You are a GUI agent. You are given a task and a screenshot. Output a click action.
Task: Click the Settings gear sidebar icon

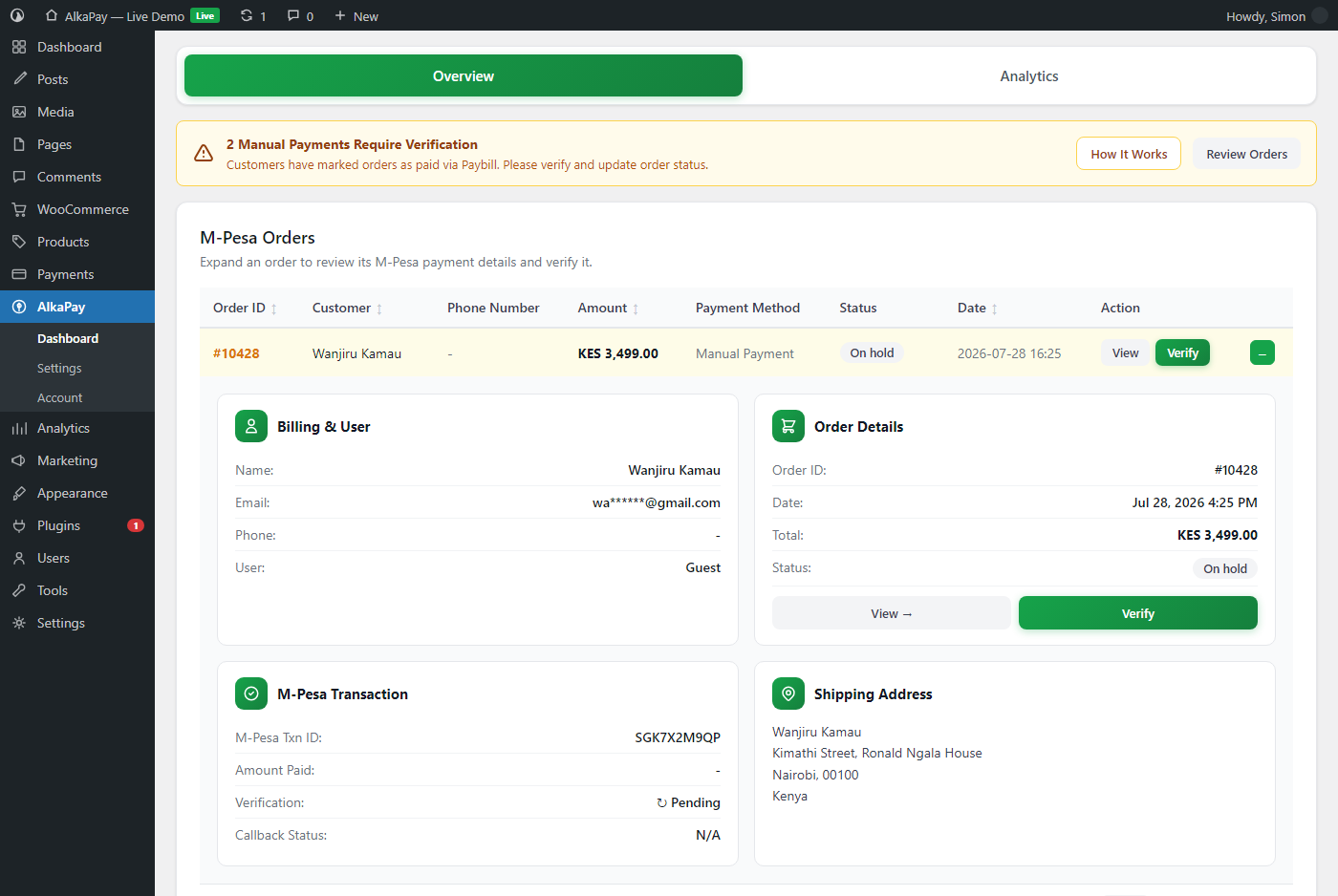(19, 623)
